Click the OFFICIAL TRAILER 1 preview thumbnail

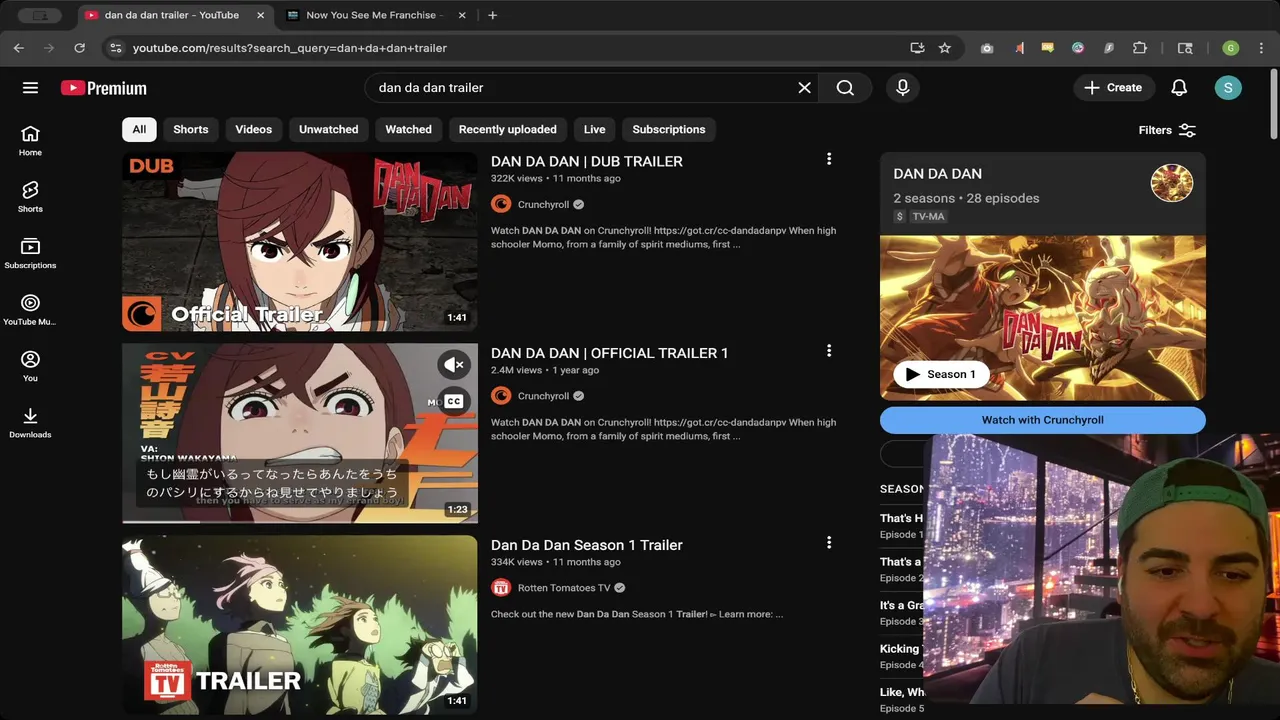[x=300, y=432]
